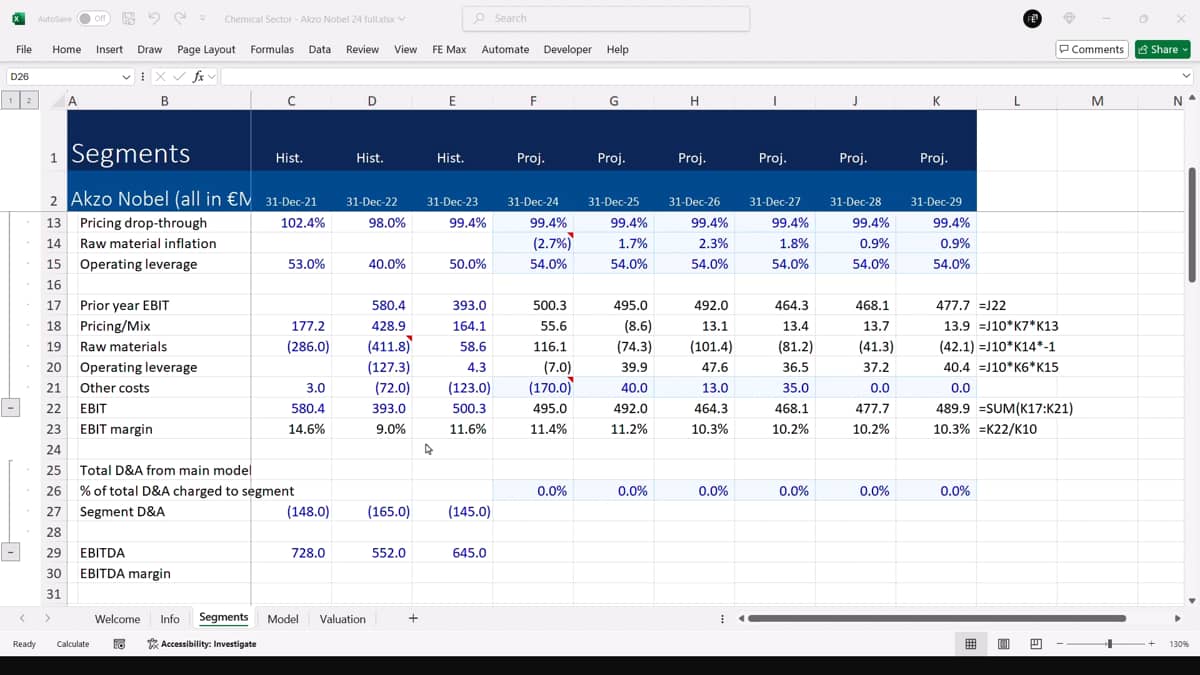The height and width of the screenshot is (675, 1200).
Task: Switch to the Model sheet tab
Action: pyautogui.click(x=283, y=619)
